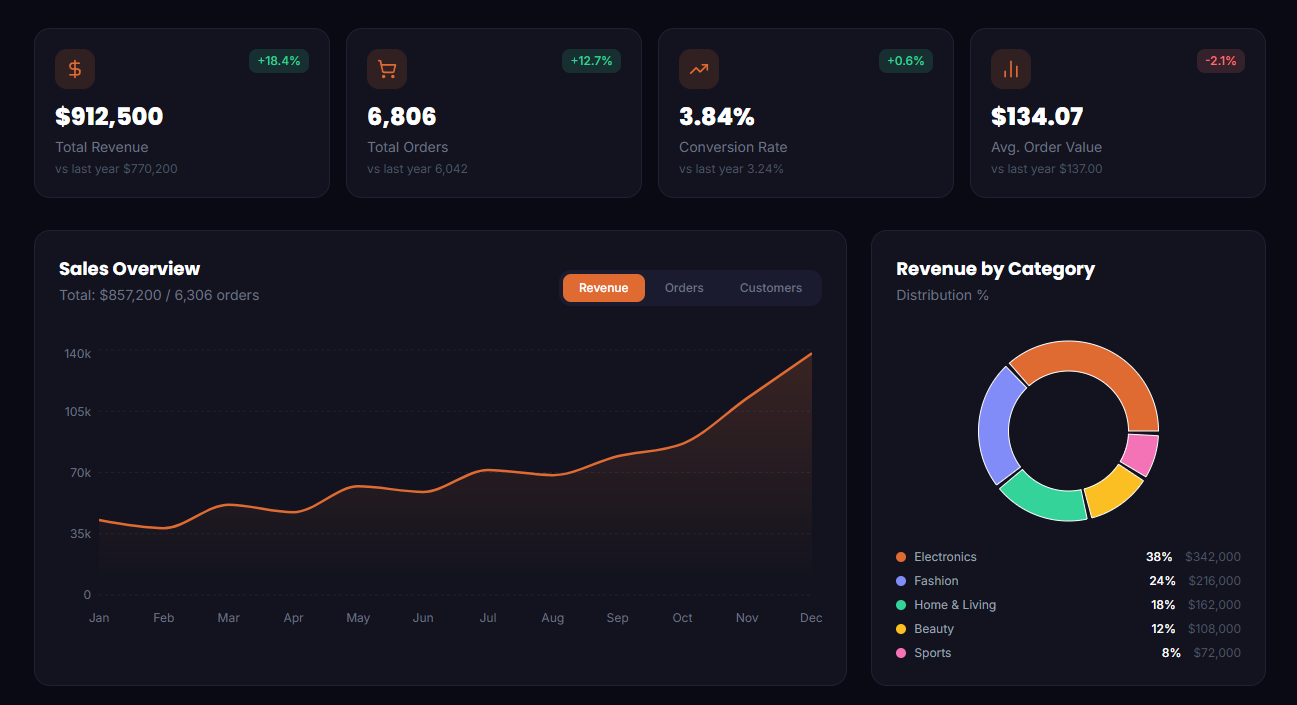Click the 'Total: $857,200 / 6,306 orders' subtitle

159,295
